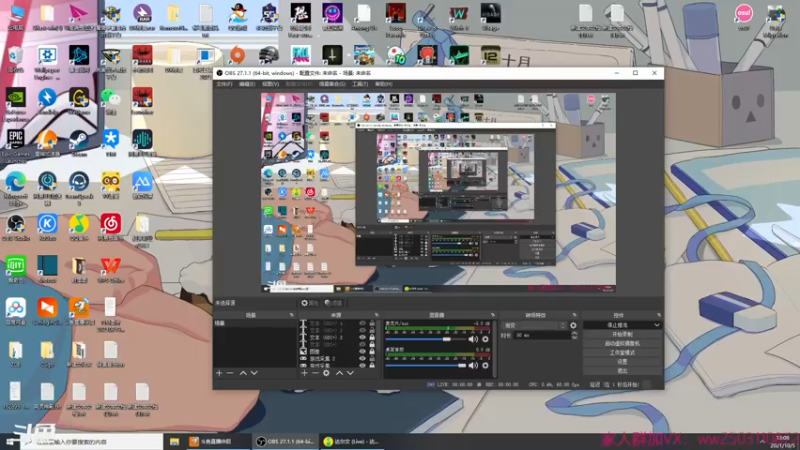Screen dimensions: 800x450
Task: Open the 渐变 transition type dropdown
Action: (534, 325)
